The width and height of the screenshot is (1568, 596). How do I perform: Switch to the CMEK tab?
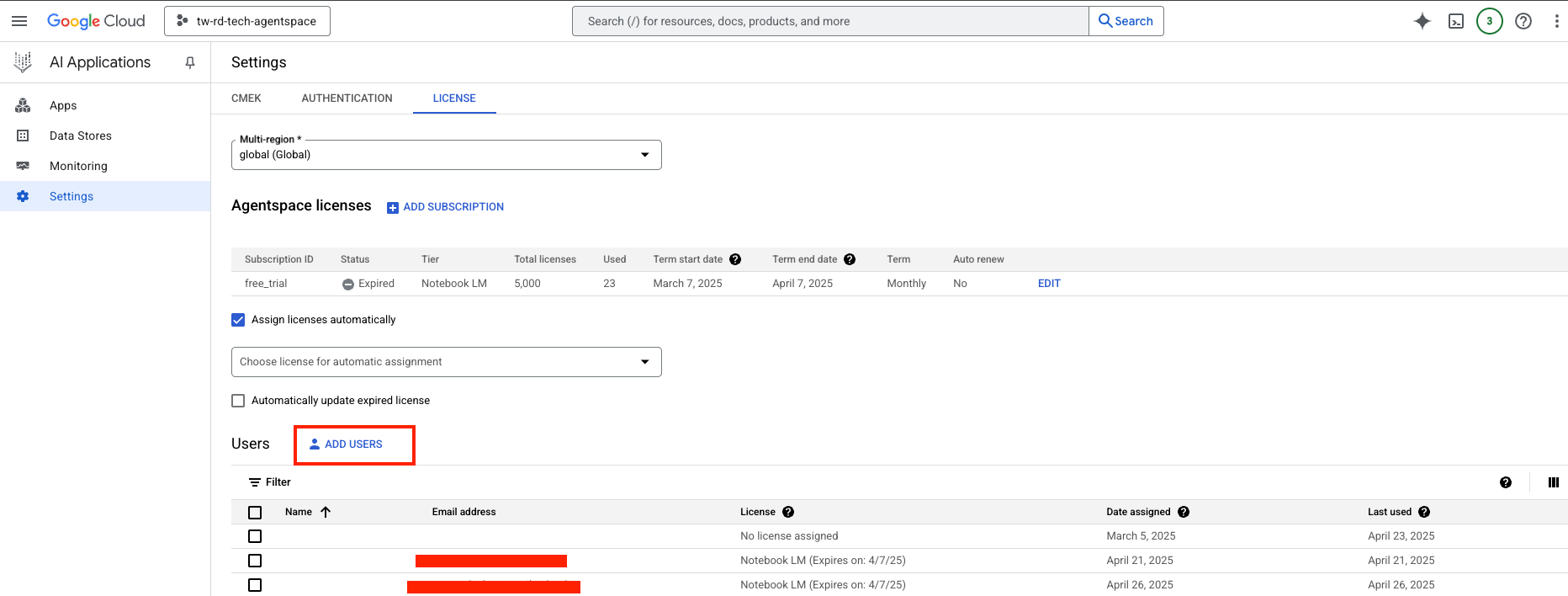click(x=246, y=98)
